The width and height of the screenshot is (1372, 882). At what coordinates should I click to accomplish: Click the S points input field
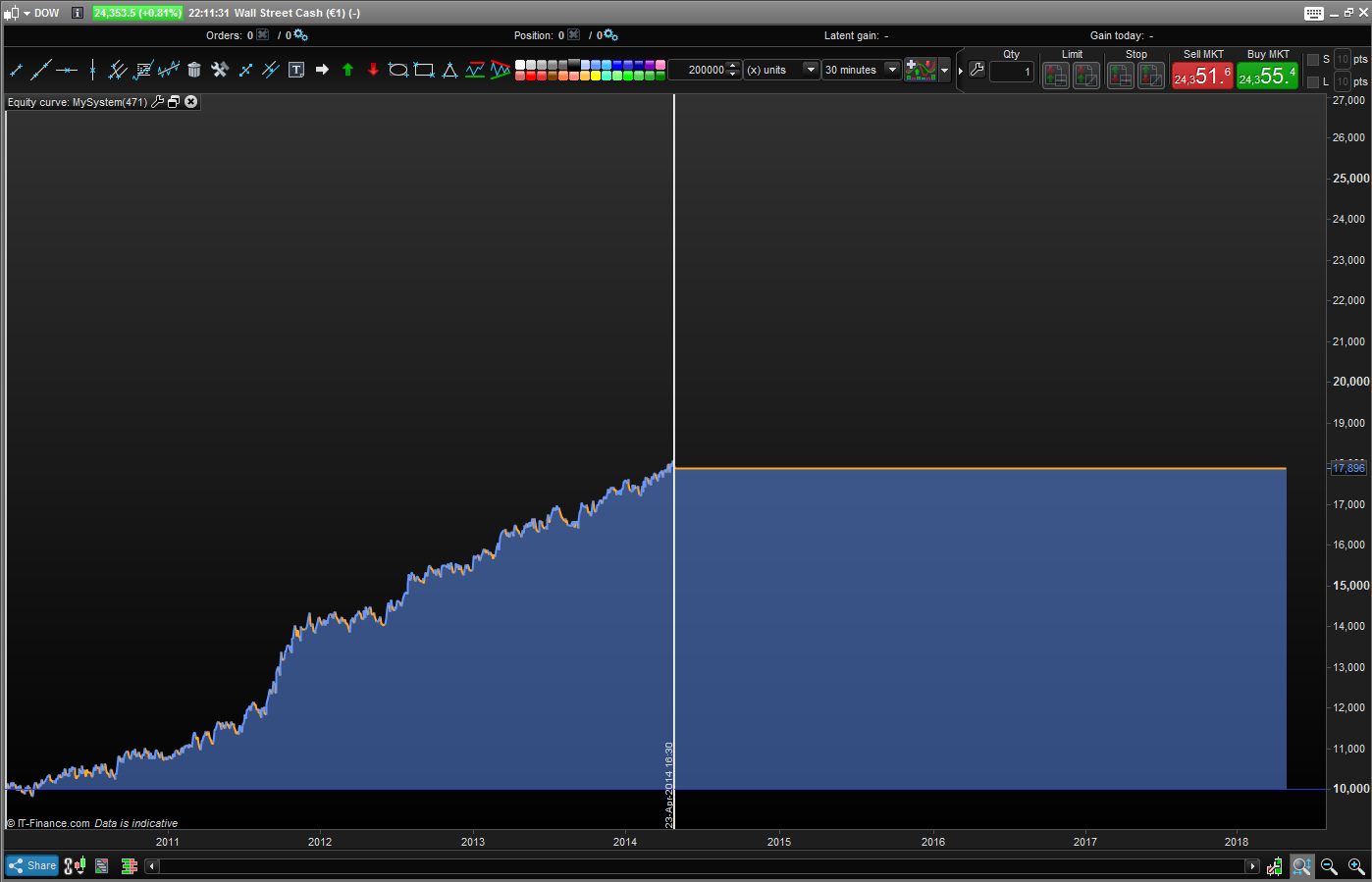pyautogui.click(x=1343, y=60)
